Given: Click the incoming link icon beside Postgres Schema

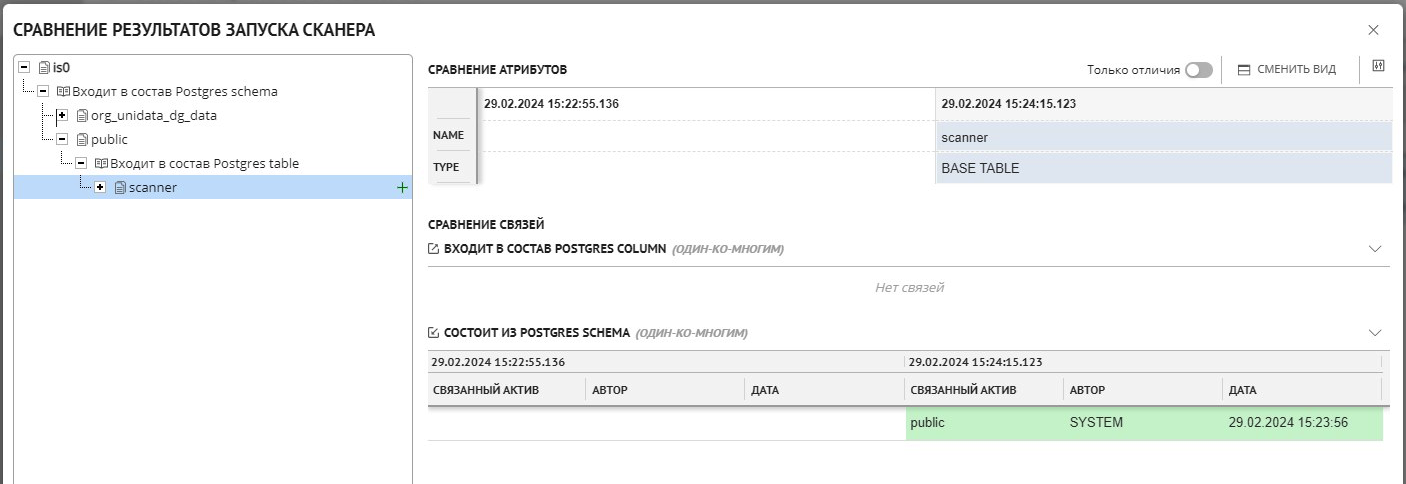Looking at the screenshot, I should (433, 333).
